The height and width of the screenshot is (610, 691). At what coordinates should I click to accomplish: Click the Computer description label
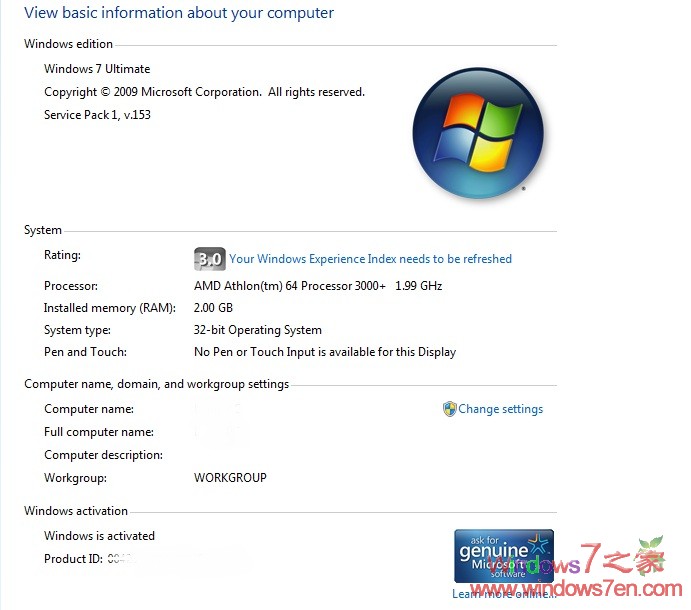103,455
